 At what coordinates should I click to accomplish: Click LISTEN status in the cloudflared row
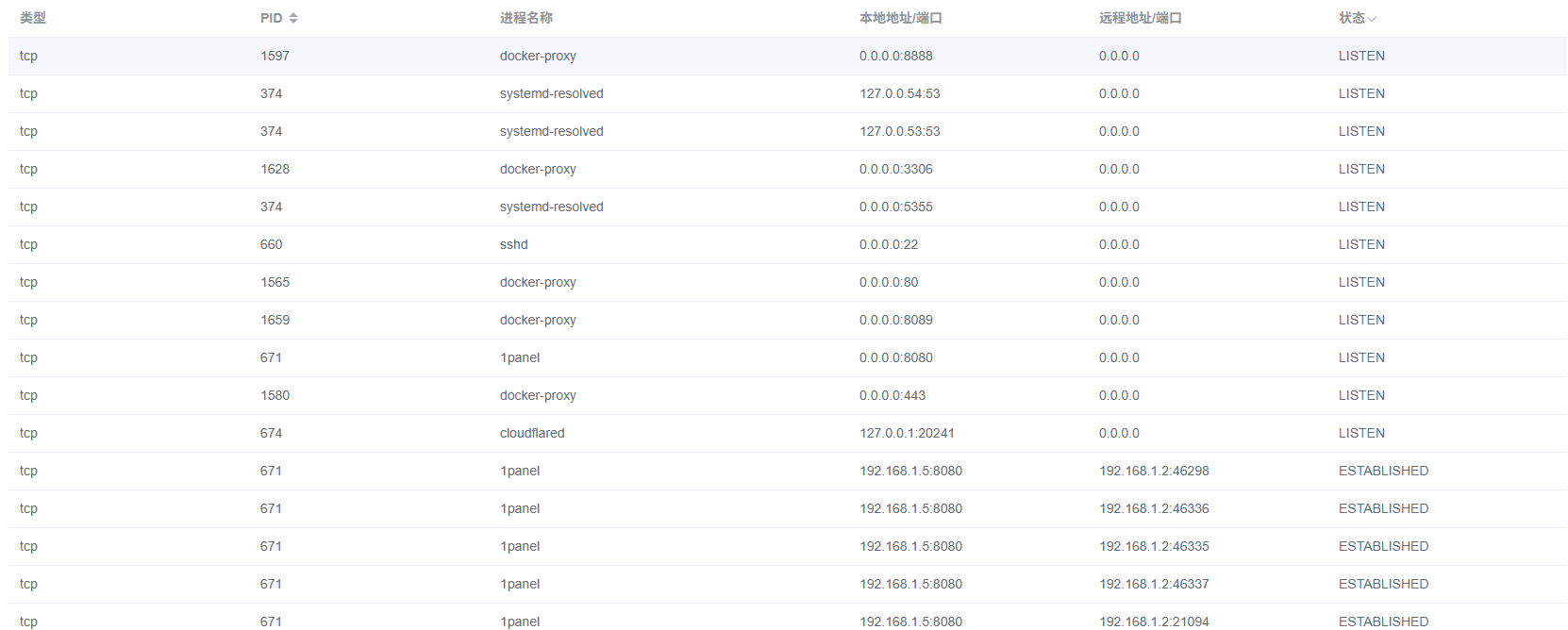pyautogui.click(x=1361, y=433)
